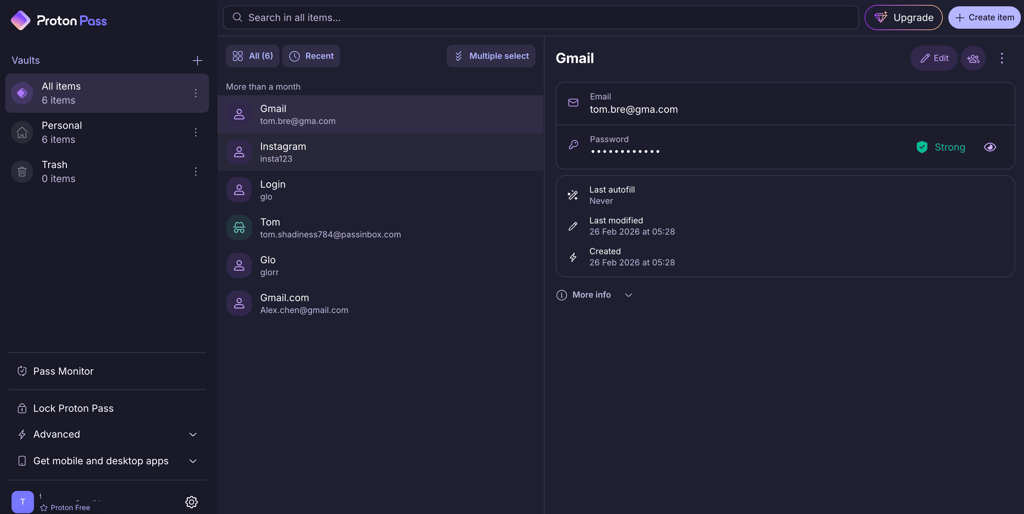Click the share item icon
The image size is (1024, 514).
pyautogui.click(x=973, y=58)
